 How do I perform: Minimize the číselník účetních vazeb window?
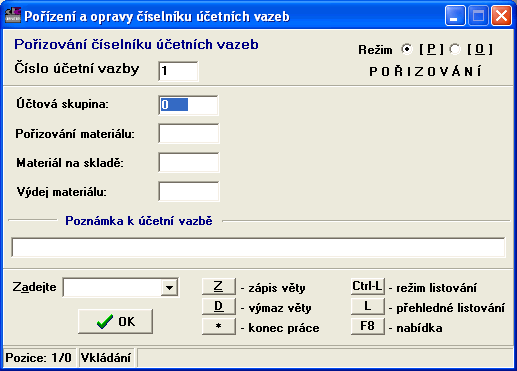pos(455,16)
